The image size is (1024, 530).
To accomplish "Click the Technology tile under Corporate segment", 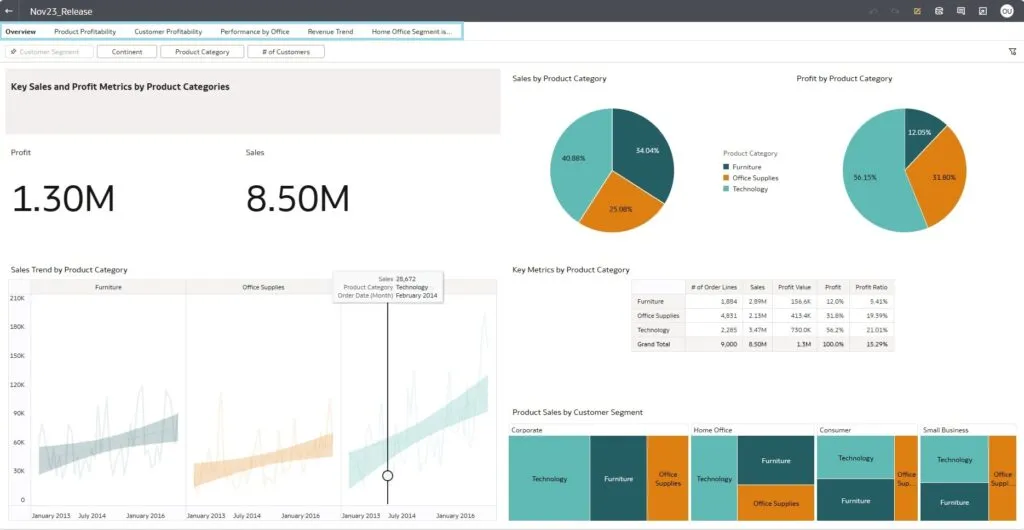I will [549, 479].
